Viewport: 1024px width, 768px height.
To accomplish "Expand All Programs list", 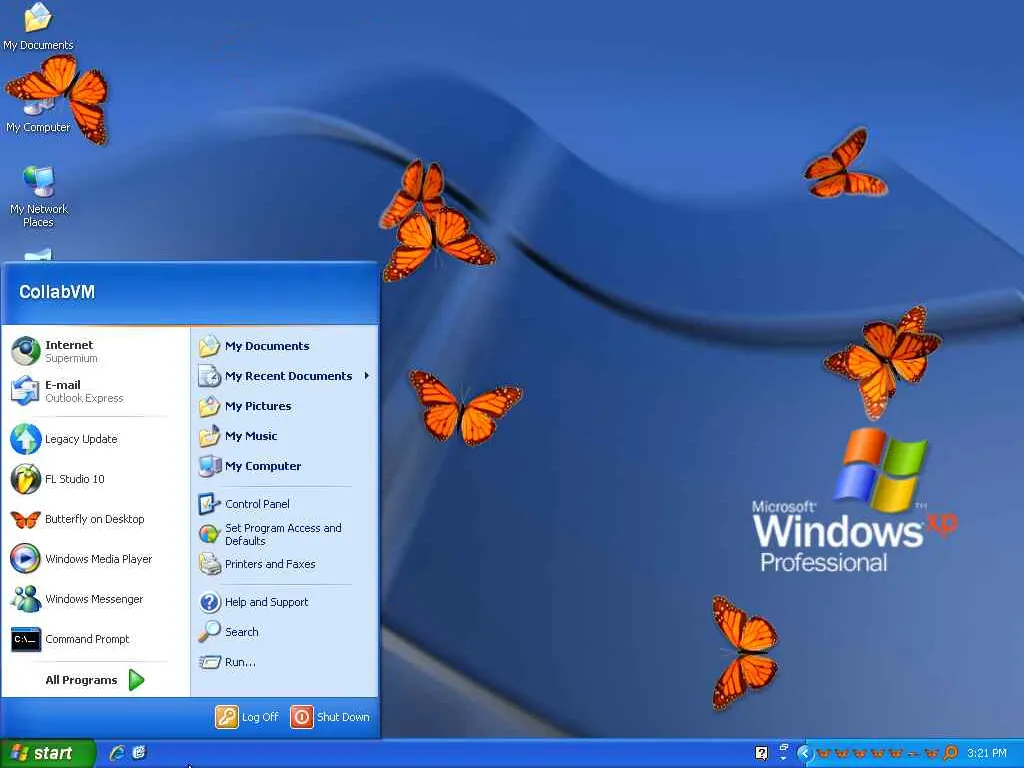I will (x=95, y=680).
